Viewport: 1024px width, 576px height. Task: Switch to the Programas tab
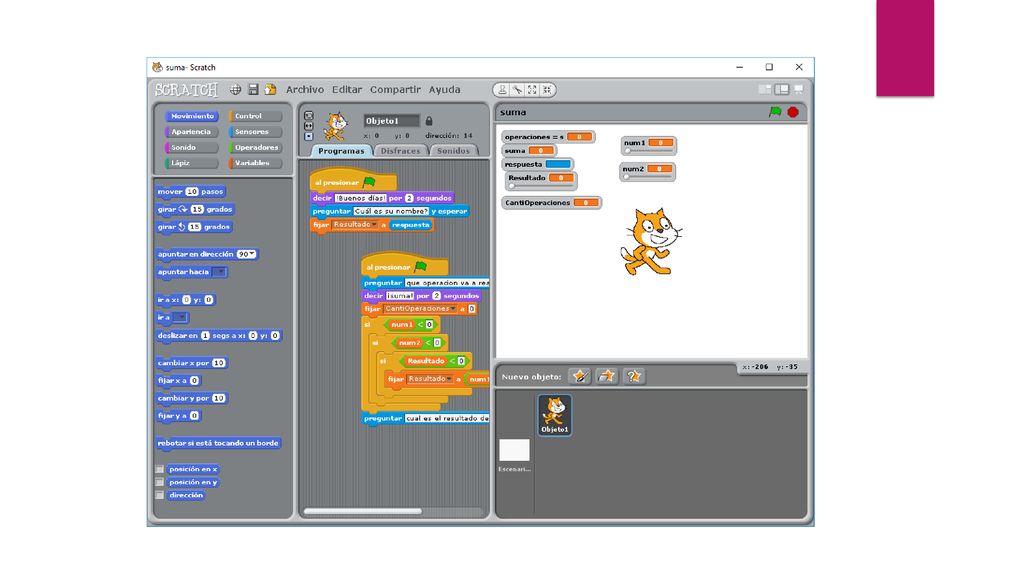click(x=342, y=151)
